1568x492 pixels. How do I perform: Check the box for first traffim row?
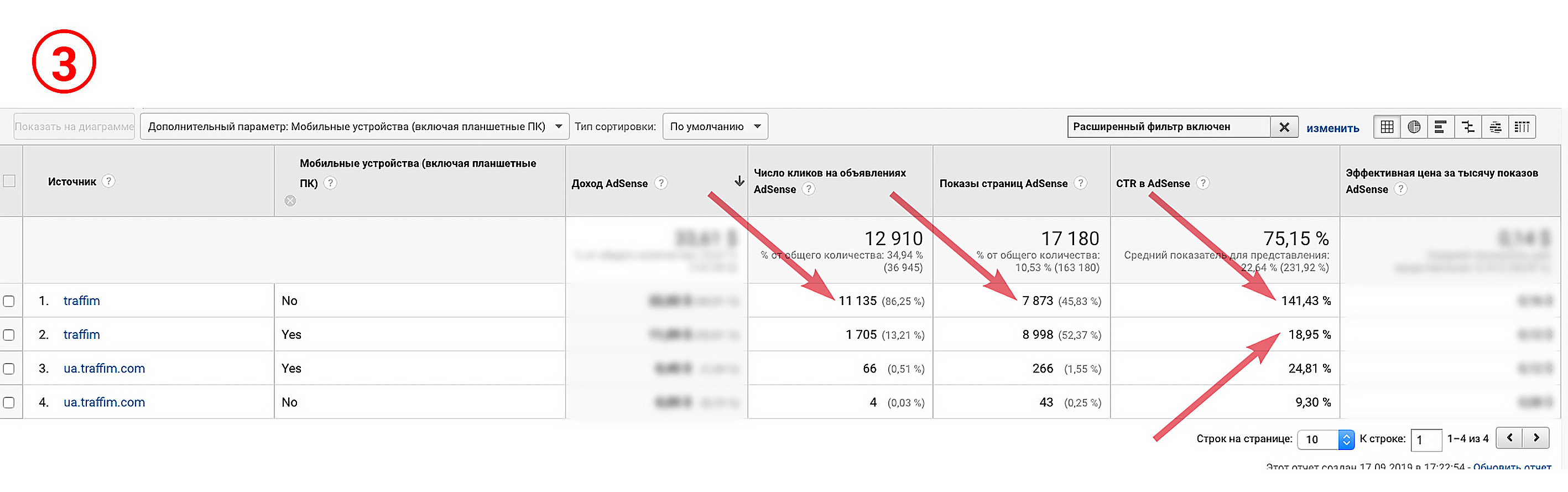coord(9,302)
